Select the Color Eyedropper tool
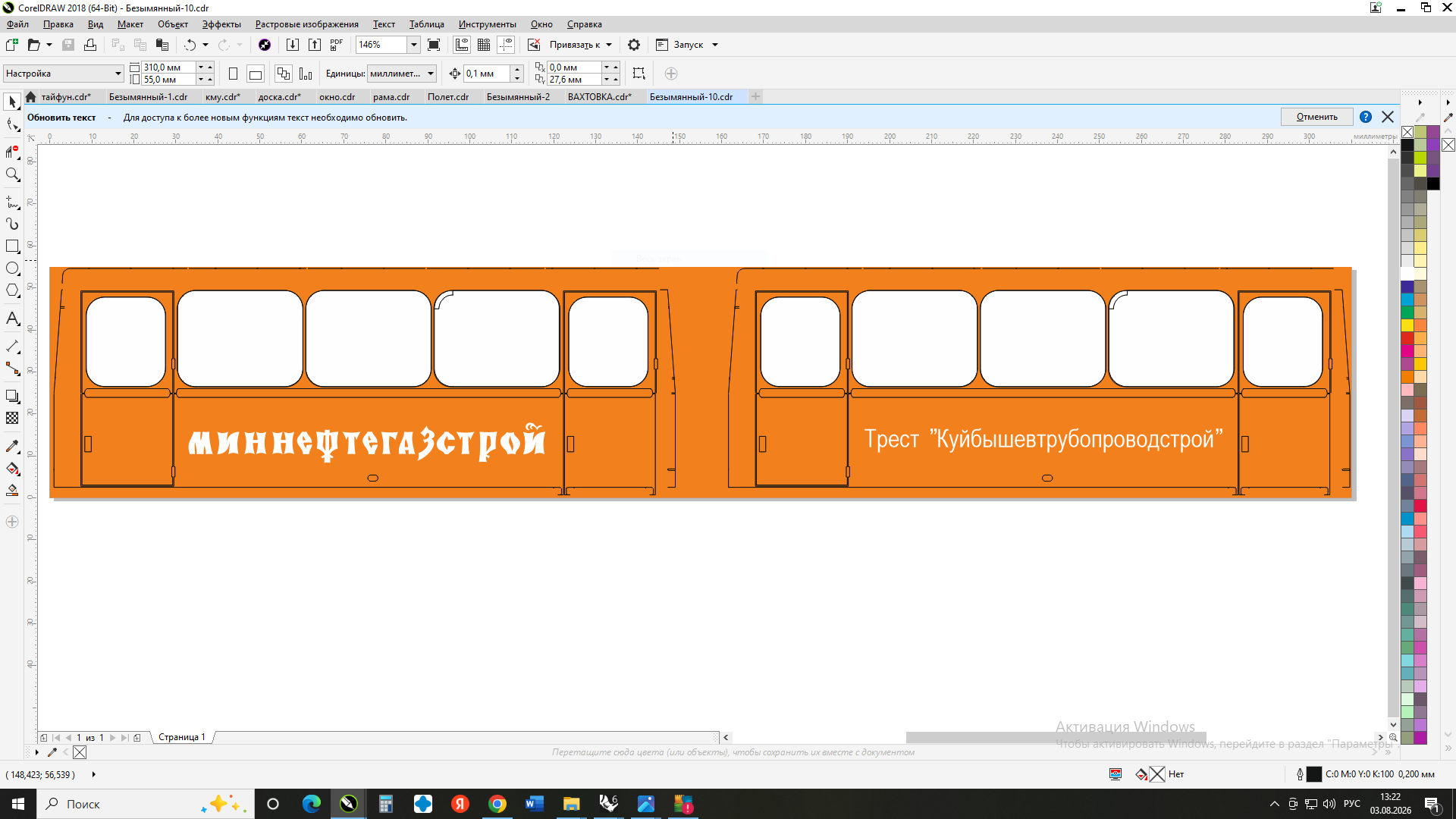This screenshot has width=1456, height=819. 12,446
